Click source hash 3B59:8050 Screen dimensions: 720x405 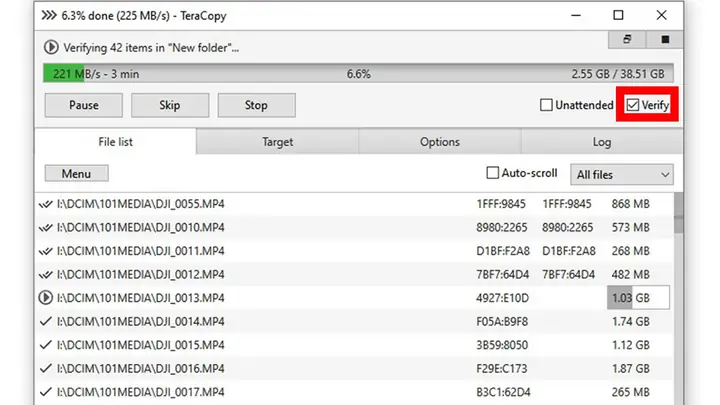[502, 345]
